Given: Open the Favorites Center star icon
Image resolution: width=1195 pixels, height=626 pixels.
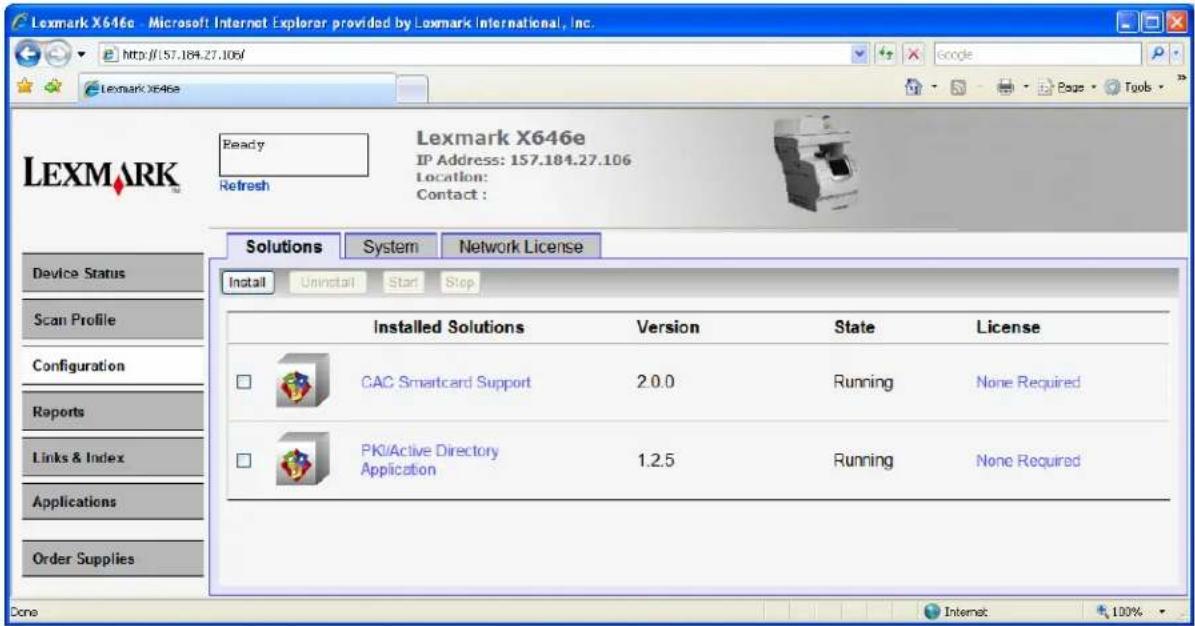Looking at the screenshot, I should click(25, 87).
